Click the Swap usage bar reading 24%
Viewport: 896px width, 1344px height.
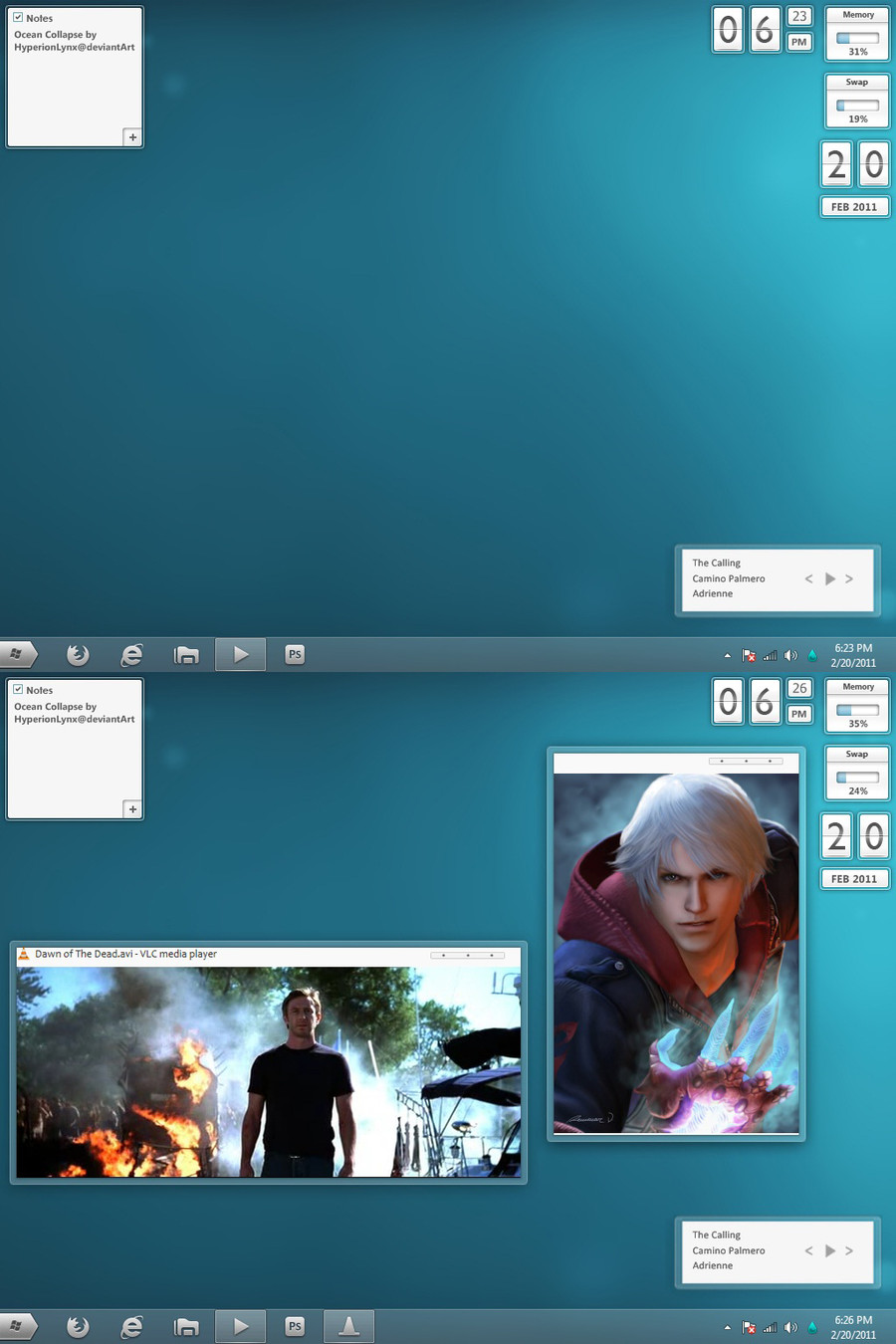tap(857, 778)
